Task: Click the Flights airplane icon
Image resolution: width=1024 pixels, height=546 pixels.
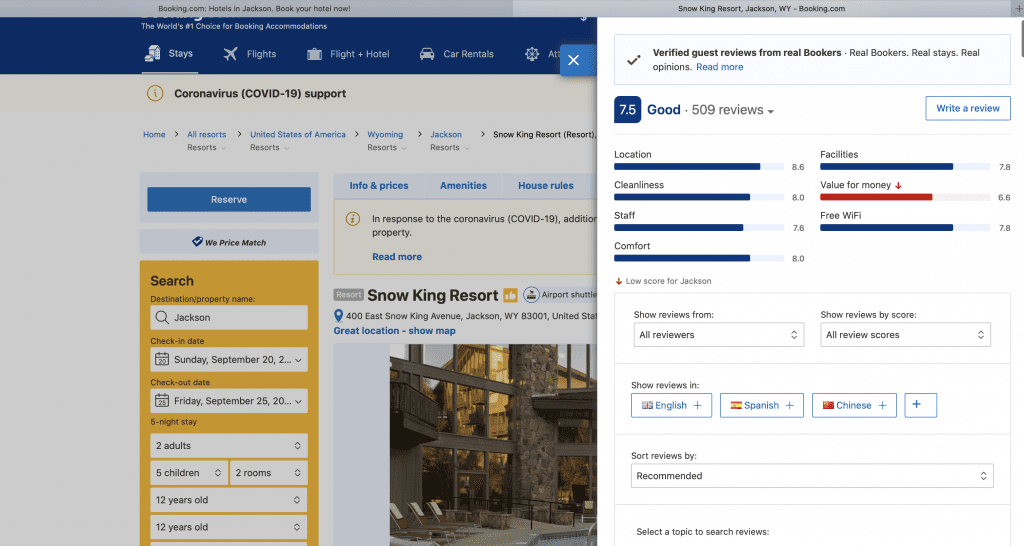Action: 230,54
